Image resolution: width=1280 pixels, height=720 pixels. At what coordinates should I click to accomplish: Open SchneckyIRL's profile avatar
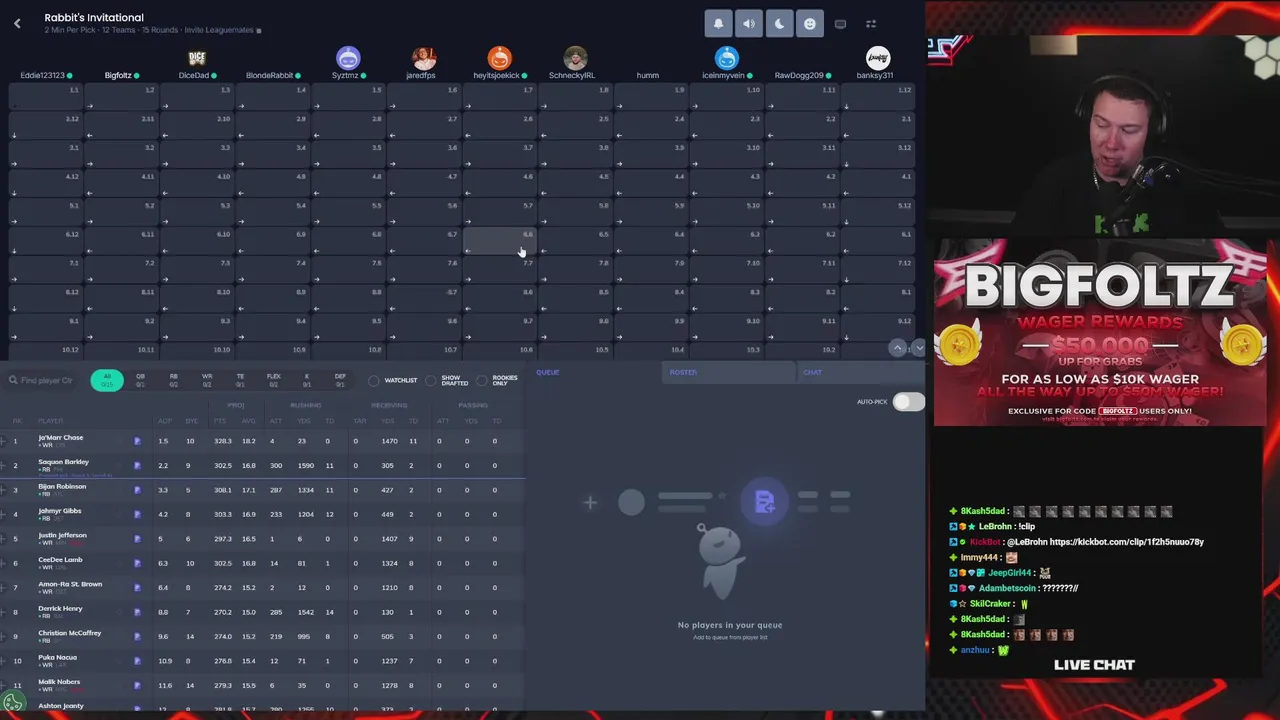575,58
